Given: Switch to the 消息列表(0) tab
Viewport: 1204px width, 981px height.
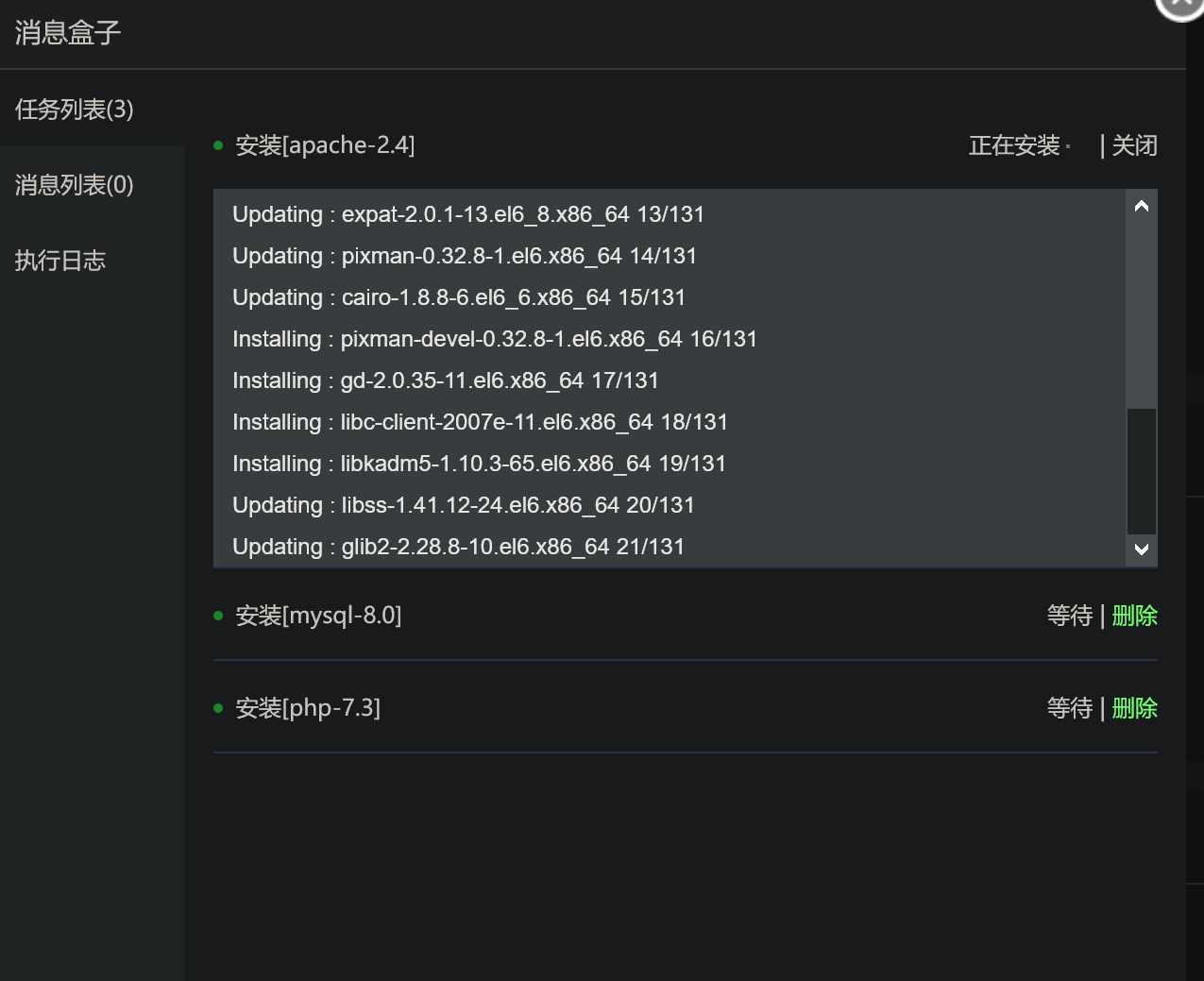Looking at the screenshot, I should (74, 185).
